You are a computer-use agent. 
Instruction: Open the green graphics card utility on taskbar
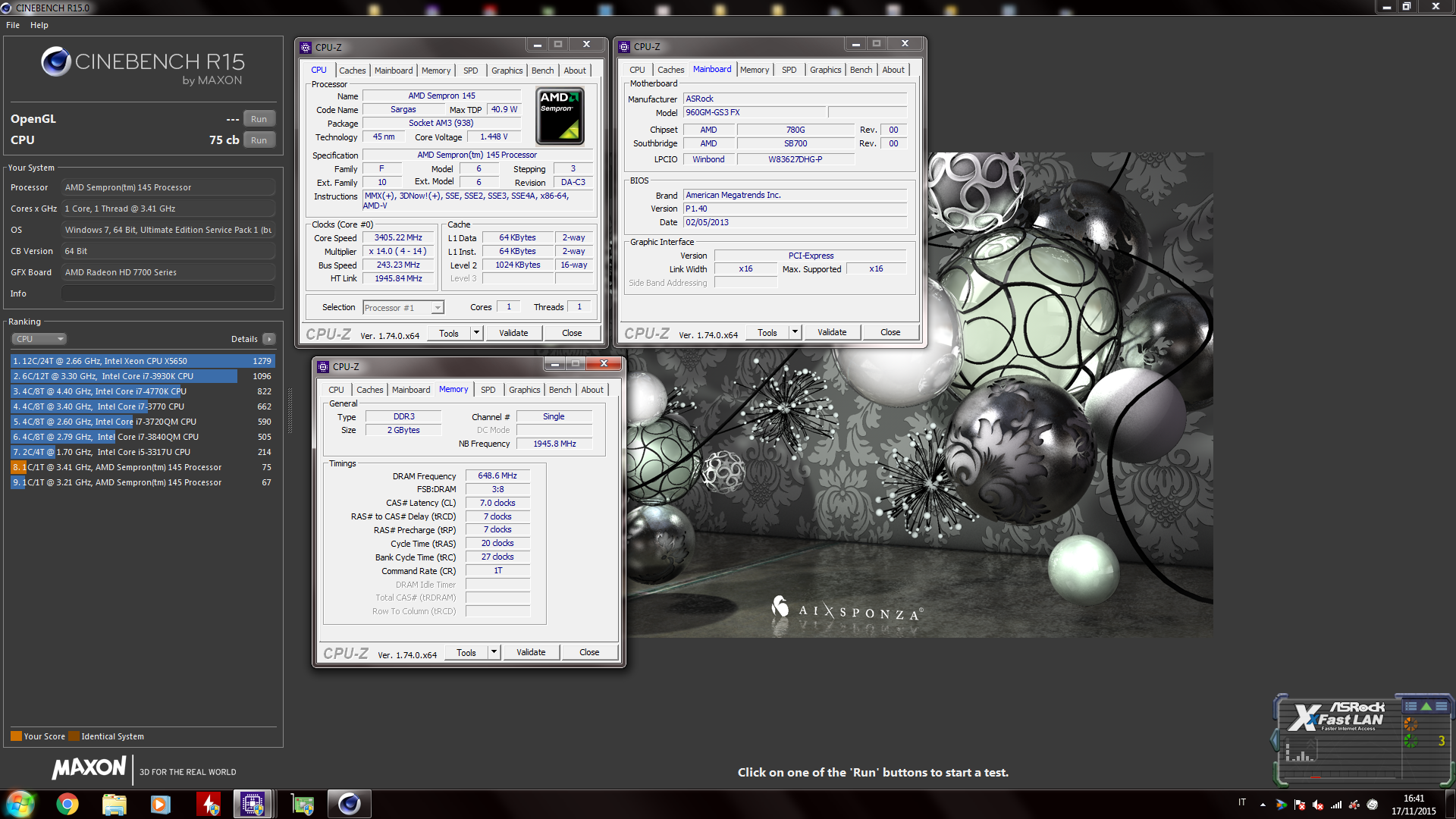pos(303,804)
